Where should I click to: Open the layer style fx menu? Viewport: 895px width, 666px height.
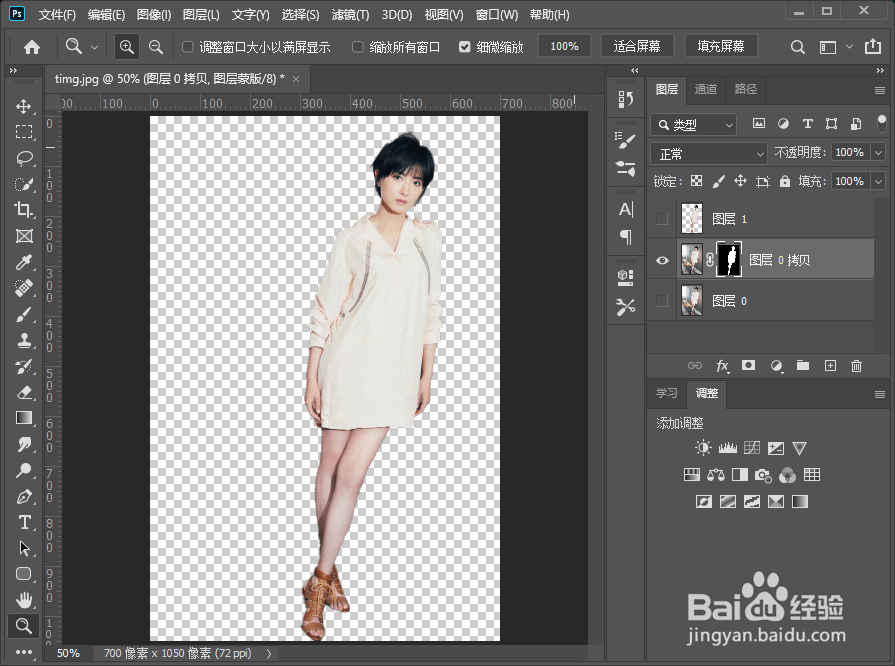[x=722, y=365]
